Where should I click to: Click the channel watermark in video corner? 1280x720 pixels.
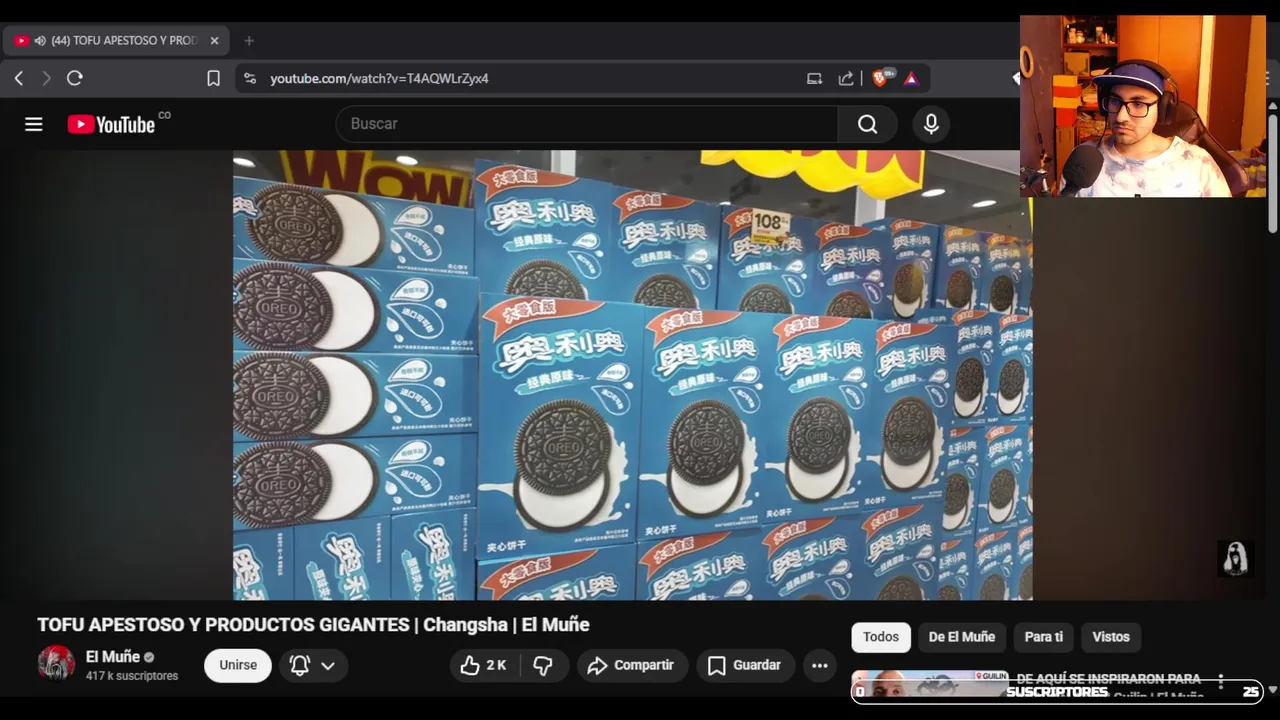coord(1235,558)
